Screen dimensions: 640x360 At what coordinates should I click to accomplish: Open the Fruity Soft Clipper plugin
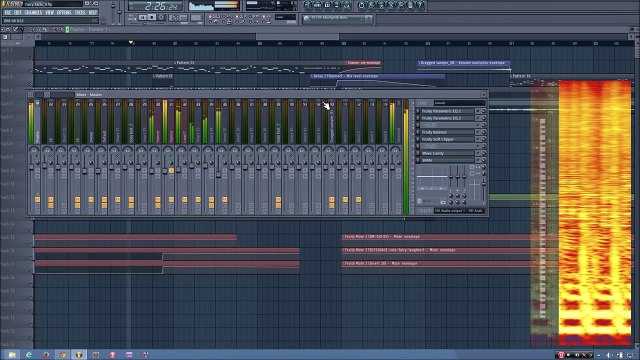coord(447,139)
